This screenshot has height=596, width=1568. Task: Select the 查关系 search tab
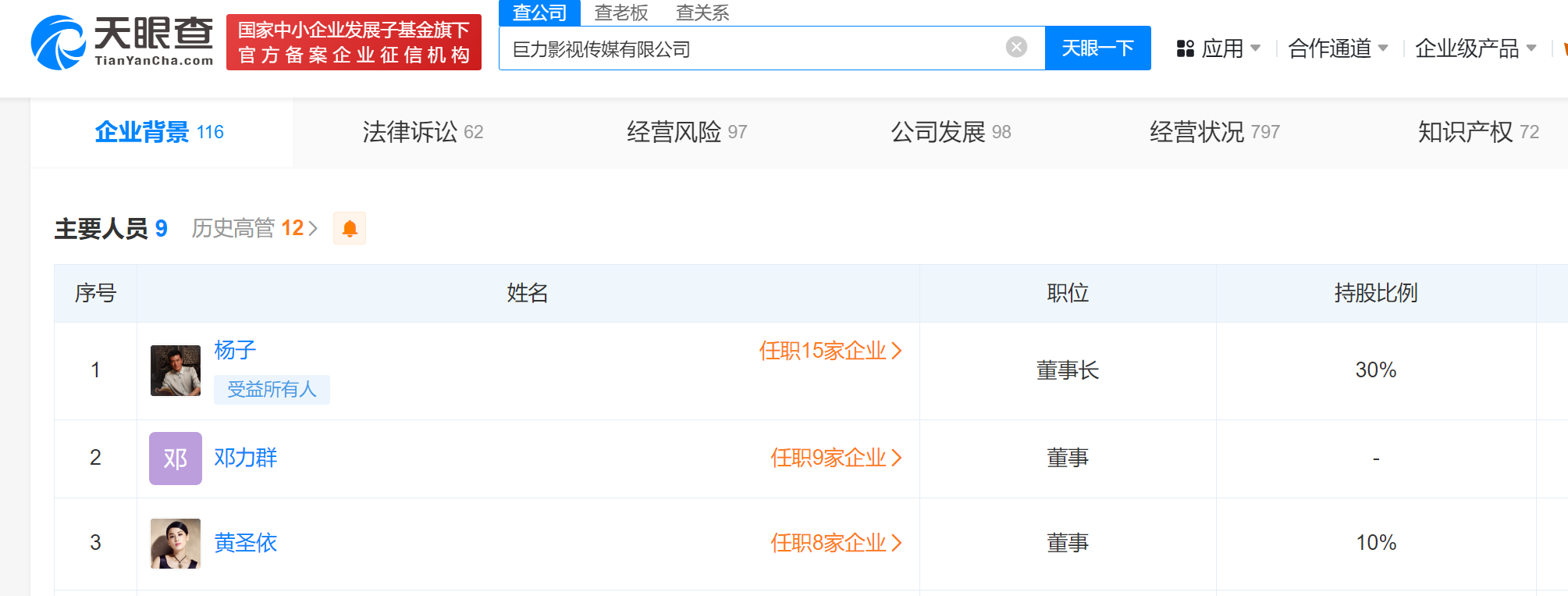point(702,12)
